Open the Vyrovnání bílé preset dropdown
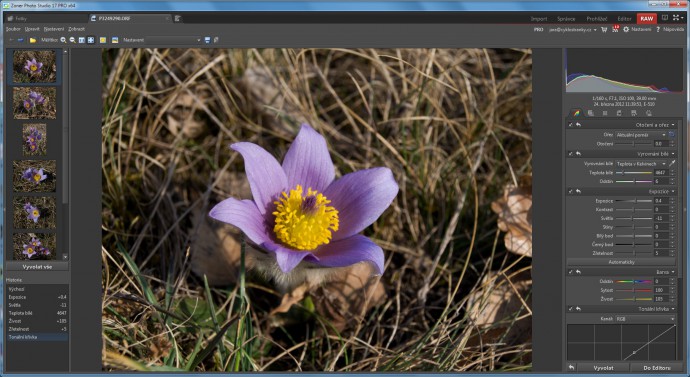 641,164
